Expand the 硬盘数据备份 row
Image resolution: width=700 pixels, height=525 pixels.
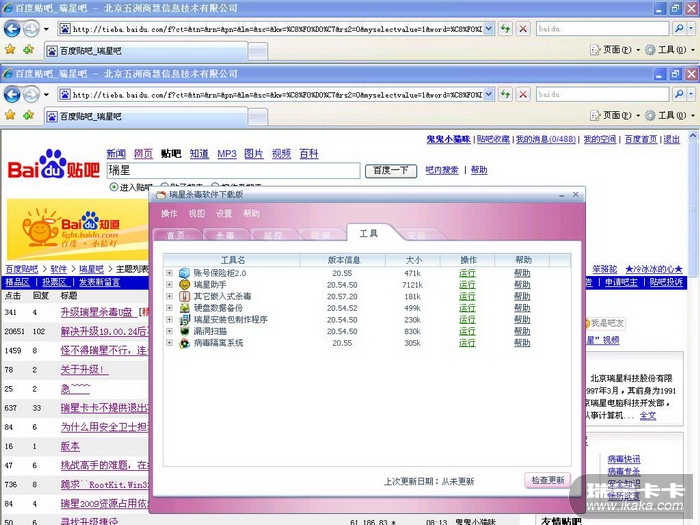tap(169, 308)
